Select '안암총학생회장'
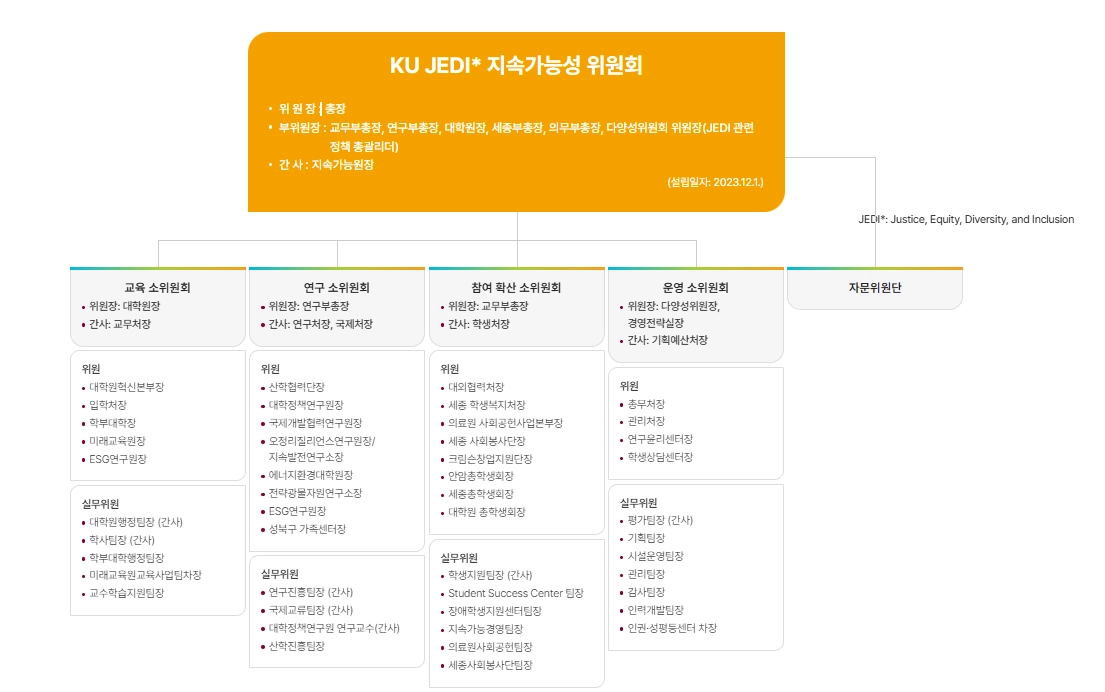 point(481,476)
